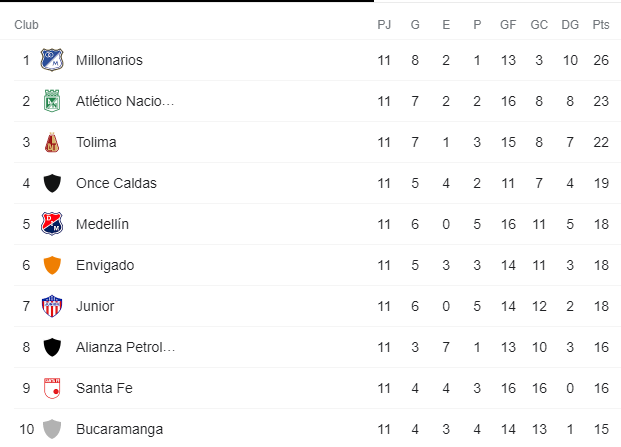
Task: Click the Medellín red-blue crest
Action: pyautogui.click(x=52, y=224)
